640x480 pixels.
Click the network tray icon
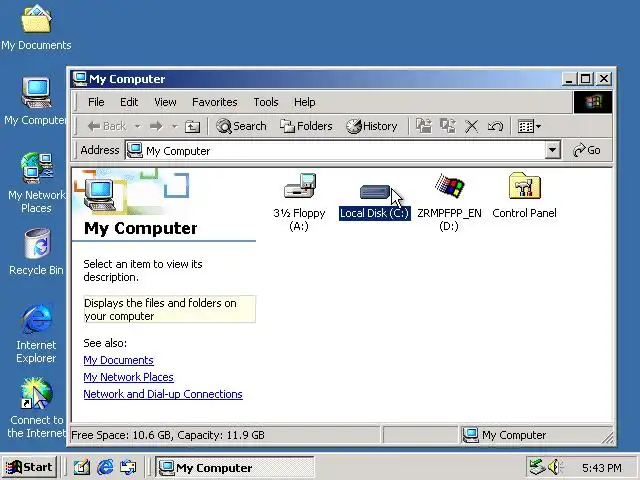[x=537, y=467]
